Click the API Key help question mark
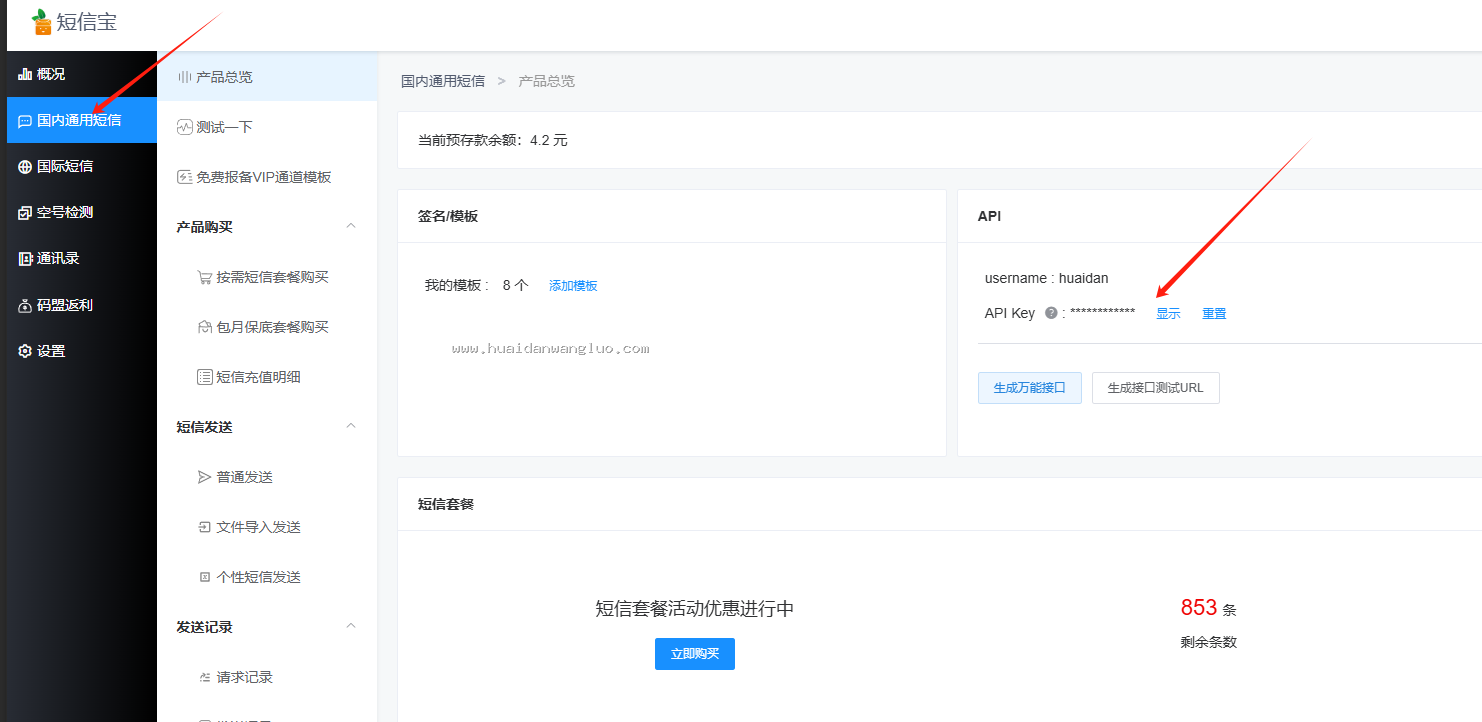This screenshot has height=722, width=1482. 1051,313
